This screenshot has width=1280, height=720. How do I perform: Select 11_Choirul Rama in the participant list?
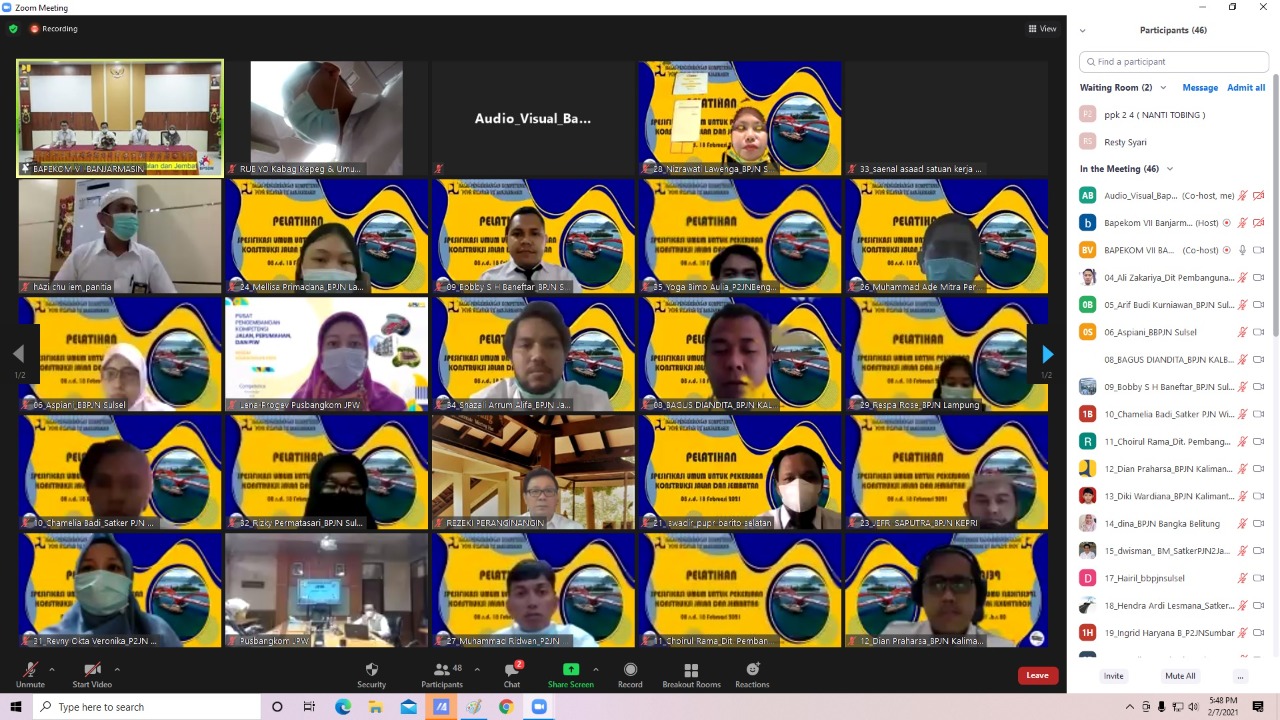[1172, 441]
